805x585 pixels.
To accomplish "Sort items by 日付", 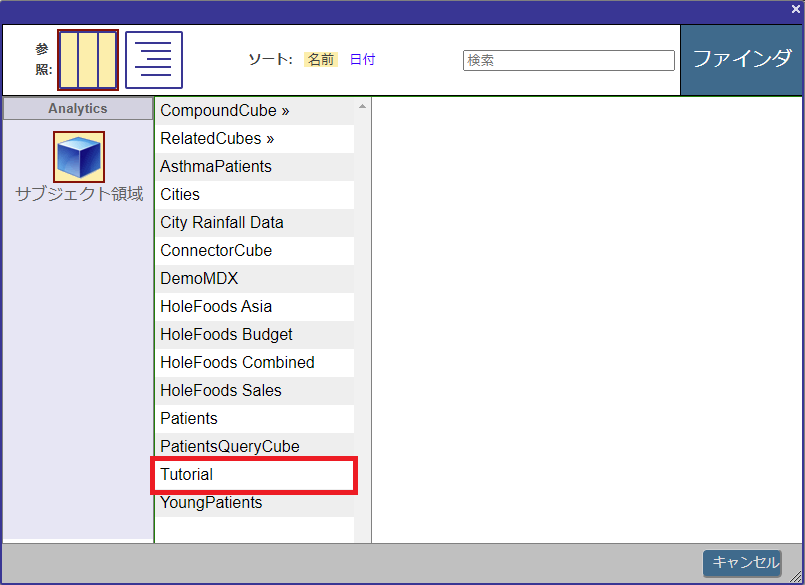I will point(362,60).
